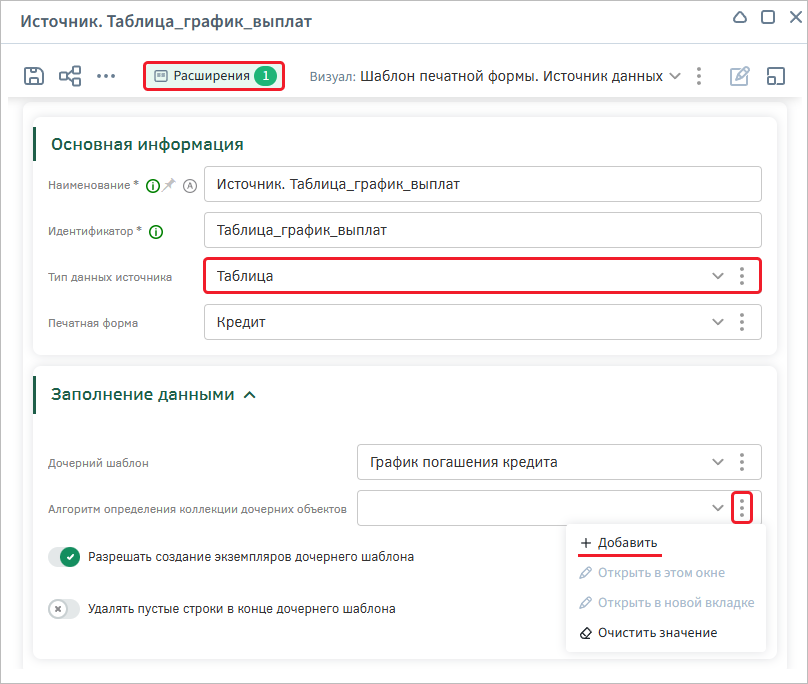The width and height of the screenshot is (808, 684).
Task: Expand Печатная форма dropdown arrow
Action: coord(718,322)
